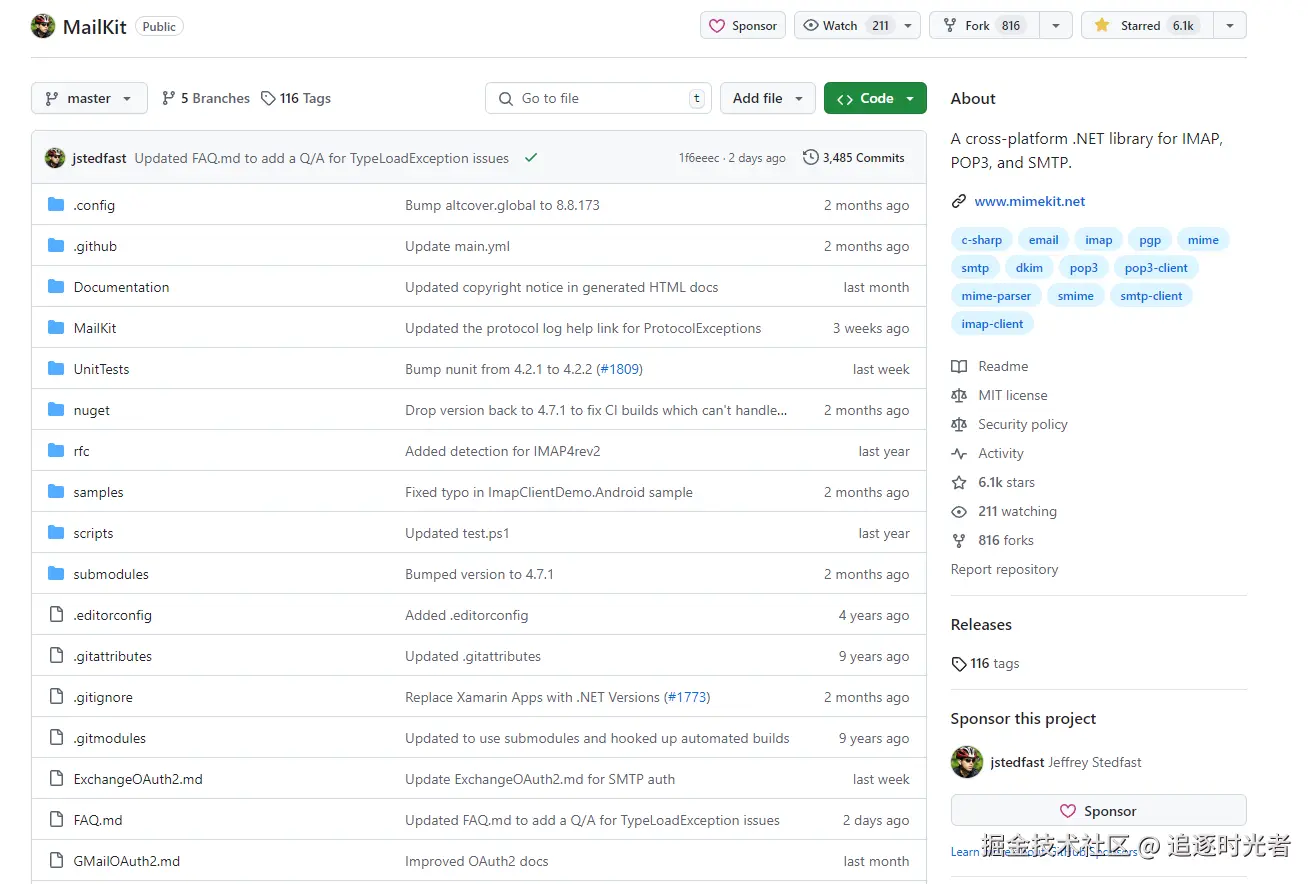This screenshot has width=1316, height=884.
Task: Open the Documentation folder icon
Action: [x=56, y=287]
